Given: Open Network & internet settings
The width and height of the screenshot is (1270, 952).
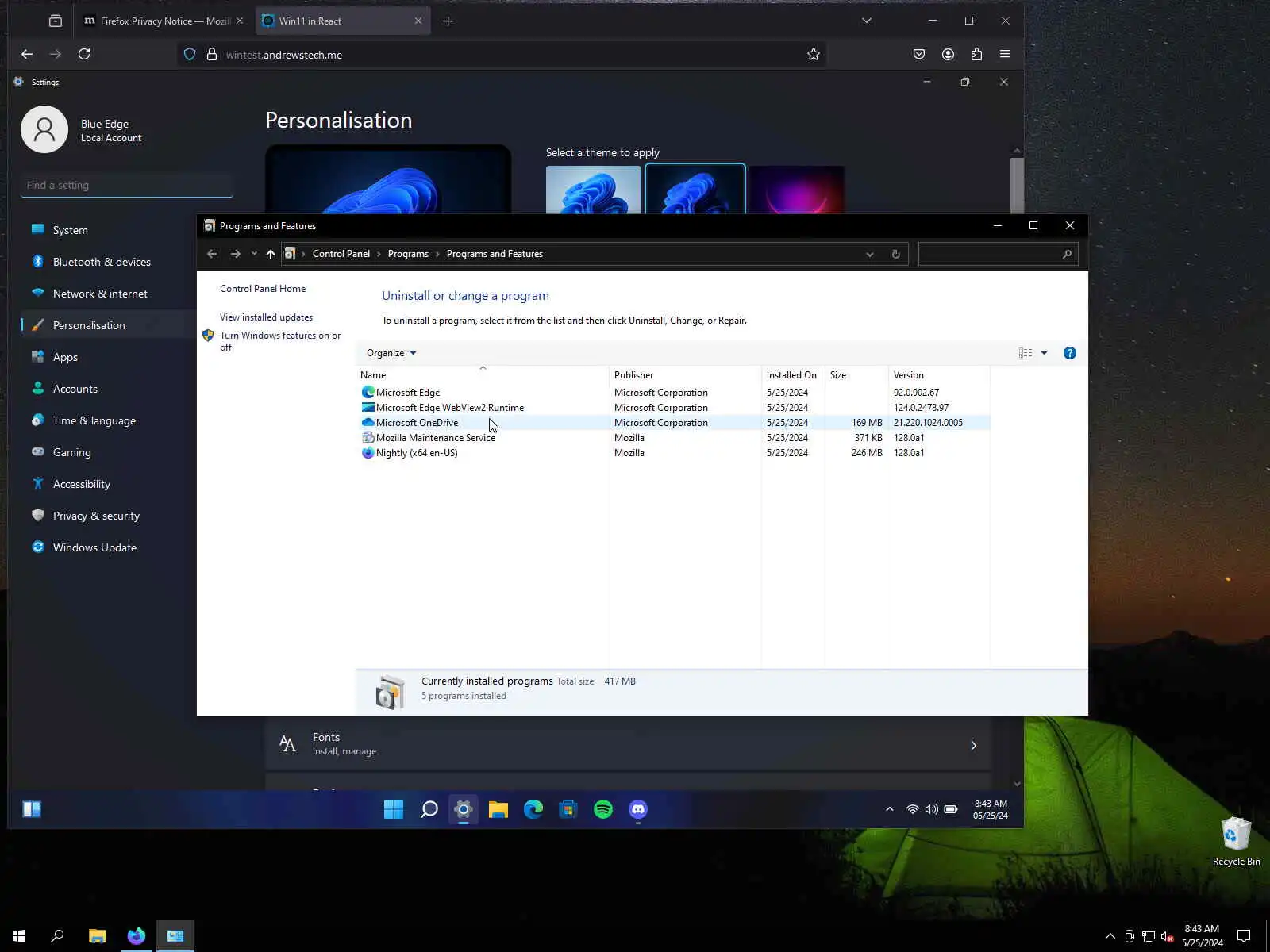Looking at the screenshot, I should (108, 294).
